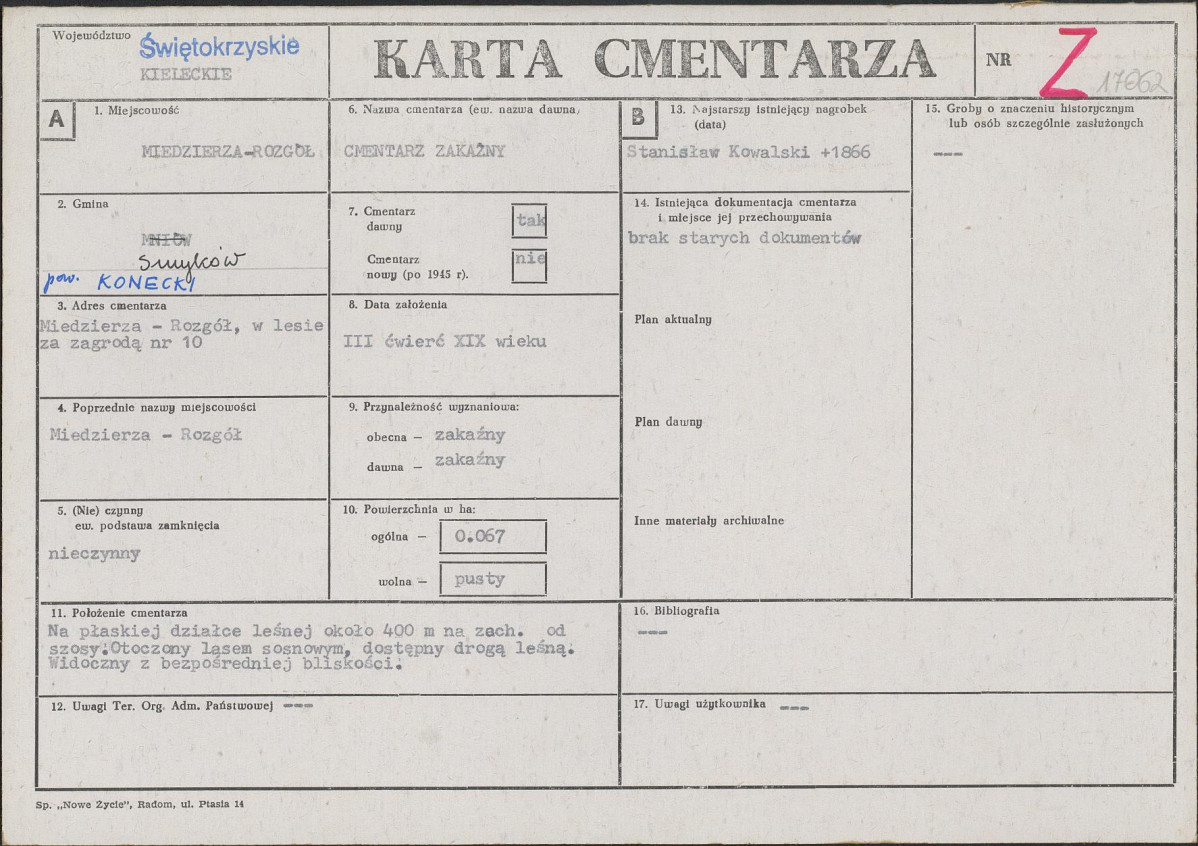This screenshot has width=1198, height=846.
Task: Click '16. Bibliografia' heading
Action: point(676,611)
